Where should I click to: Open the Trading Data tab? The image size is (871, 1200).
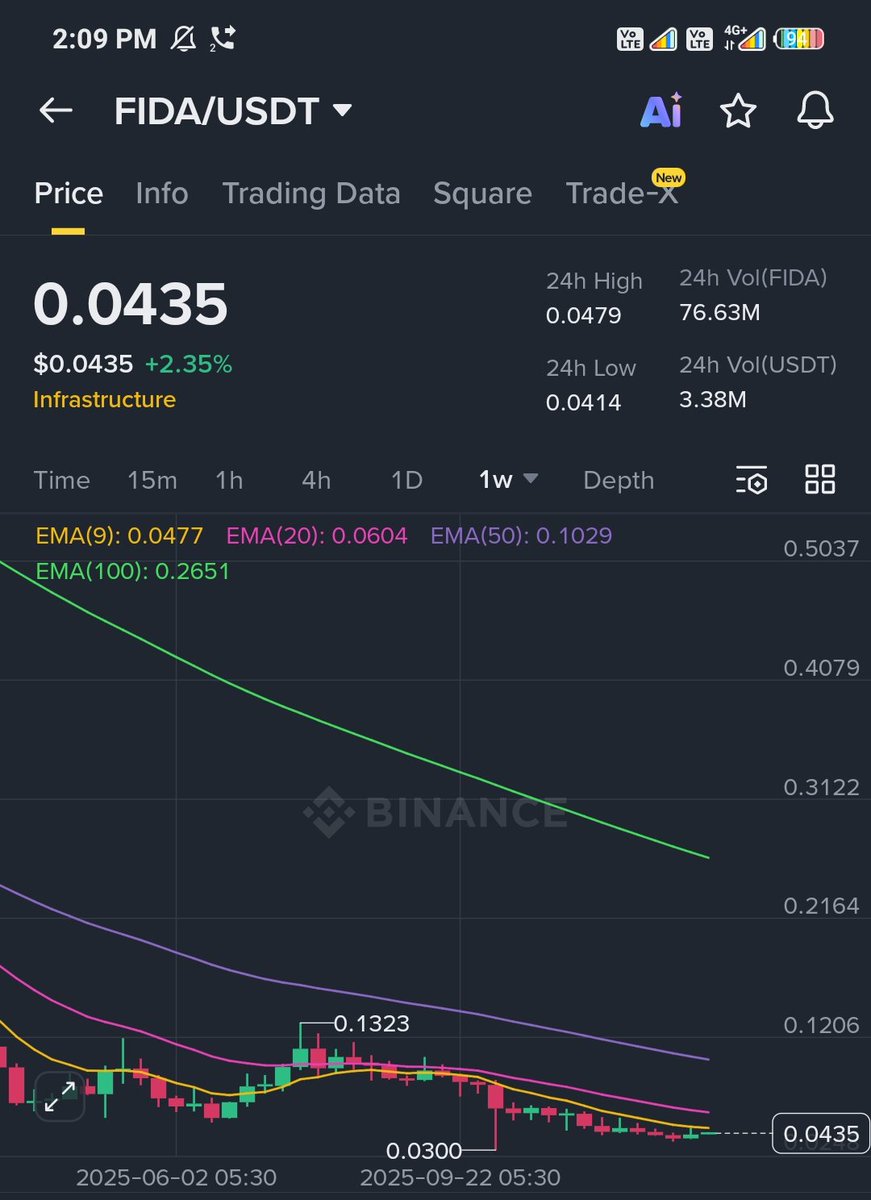(311, 193)
